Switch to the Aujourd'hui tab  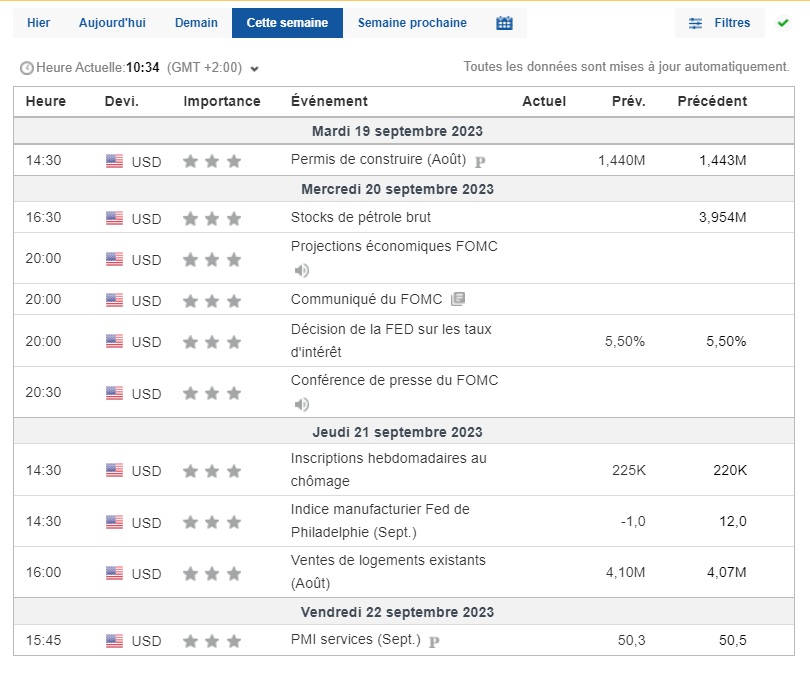(x=111, y=22)
